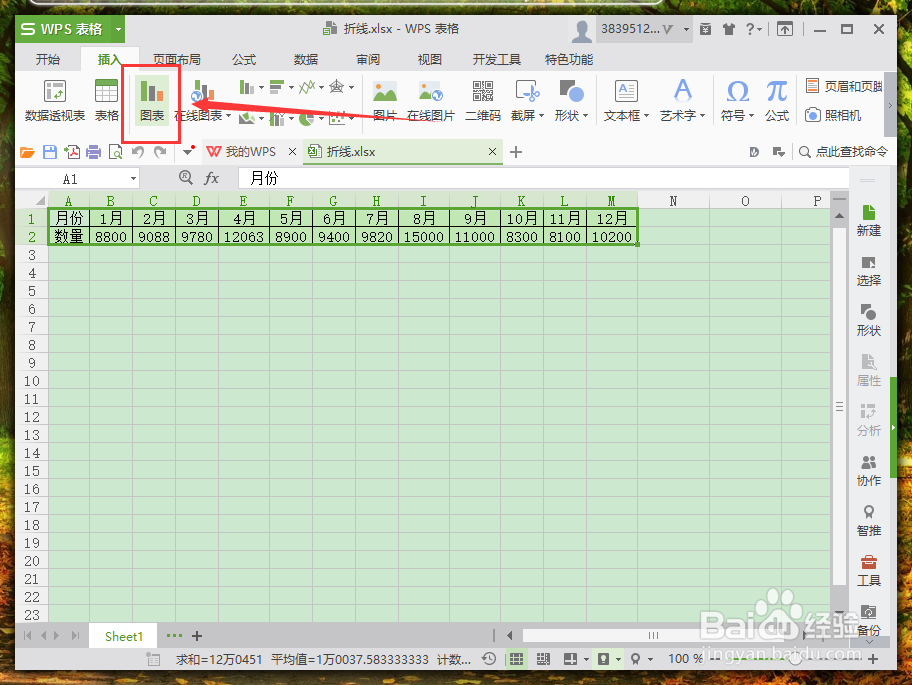Screen dimensions: 912x685
Task: Toggle reading mode icon in the status bar
Action: [x=571, y=659]
